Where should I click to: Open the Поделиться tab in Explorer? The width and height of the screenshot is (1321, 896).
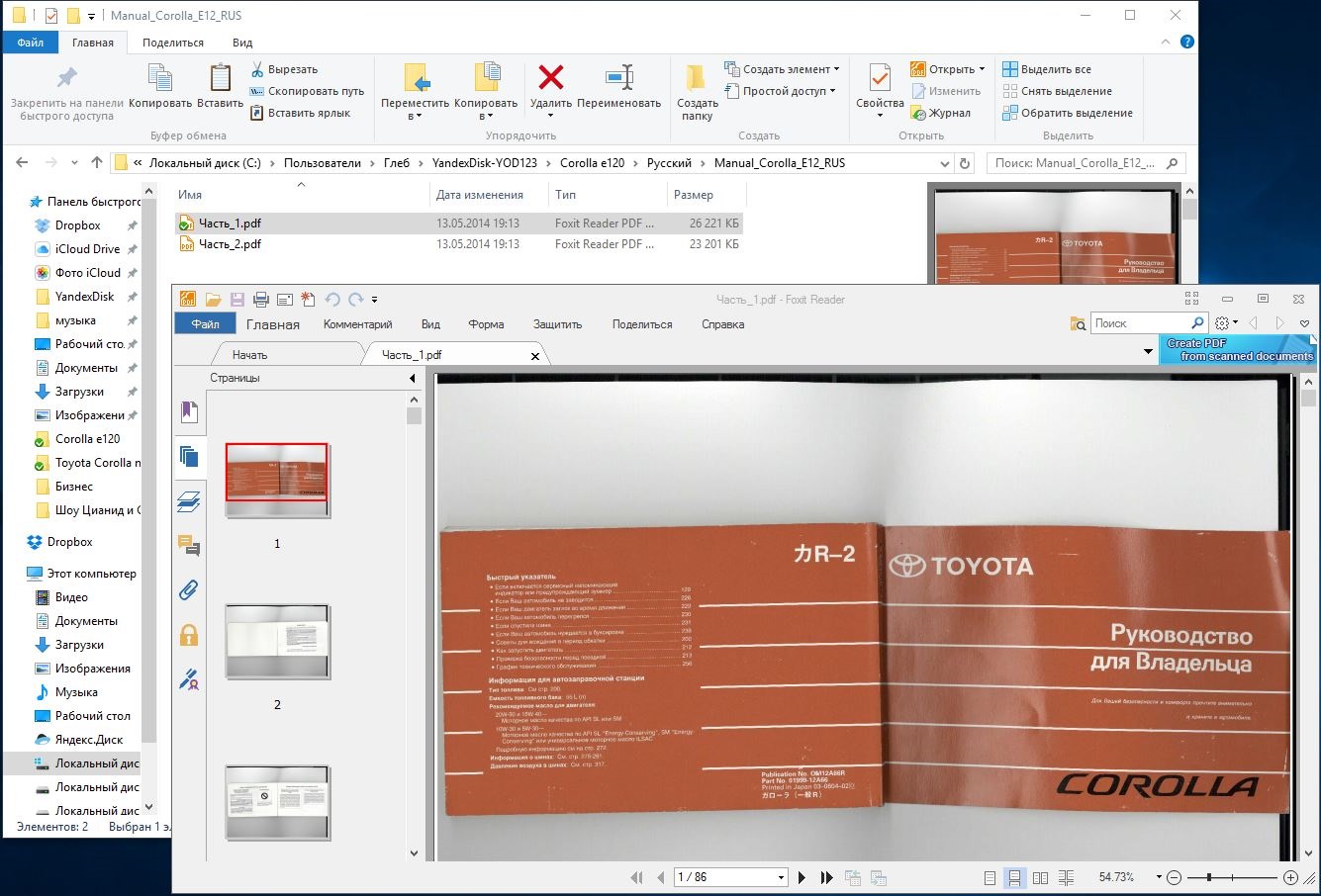173,43
